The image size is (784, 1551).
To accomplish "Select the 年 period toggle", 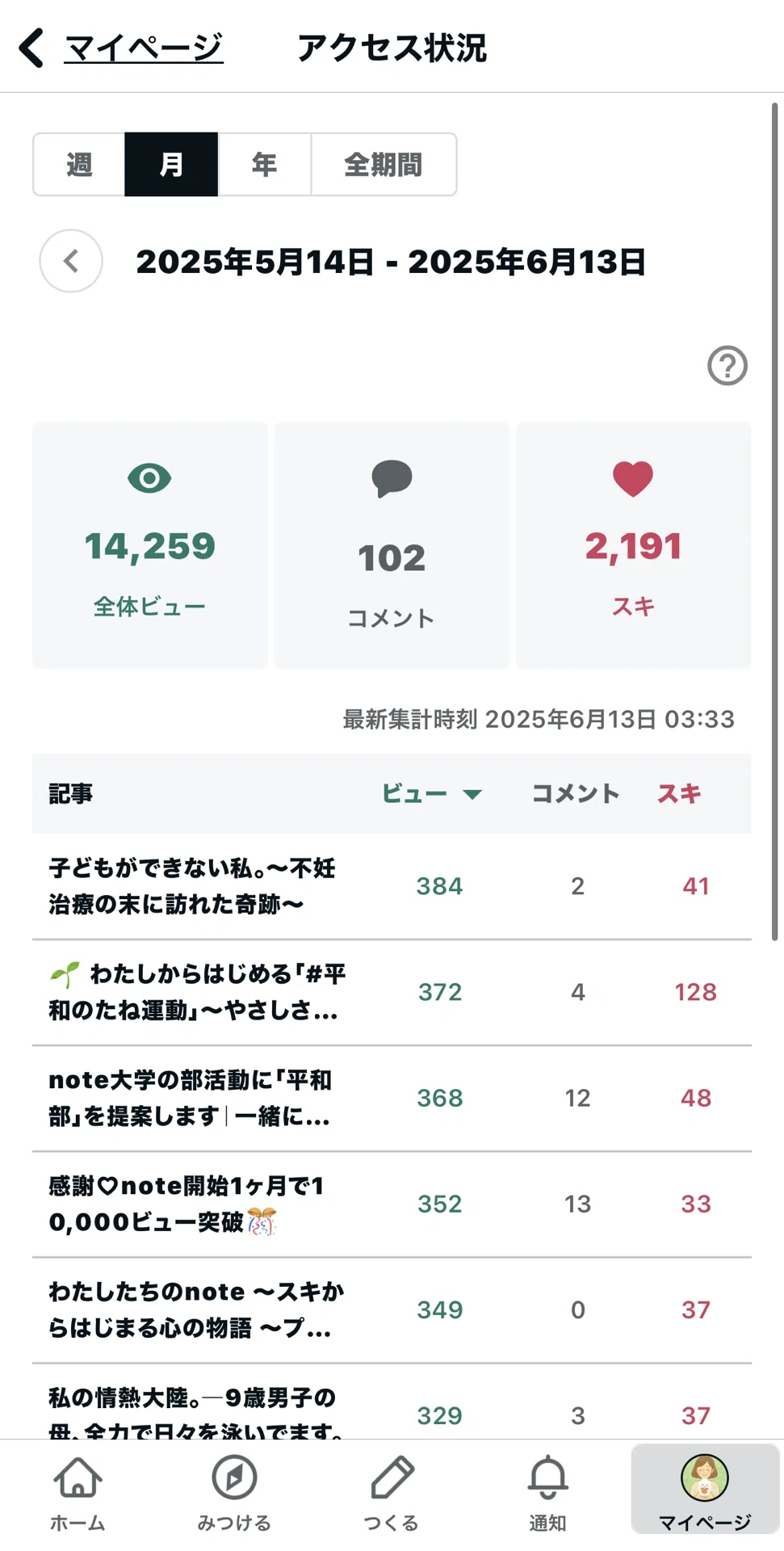I will point(264,165).
